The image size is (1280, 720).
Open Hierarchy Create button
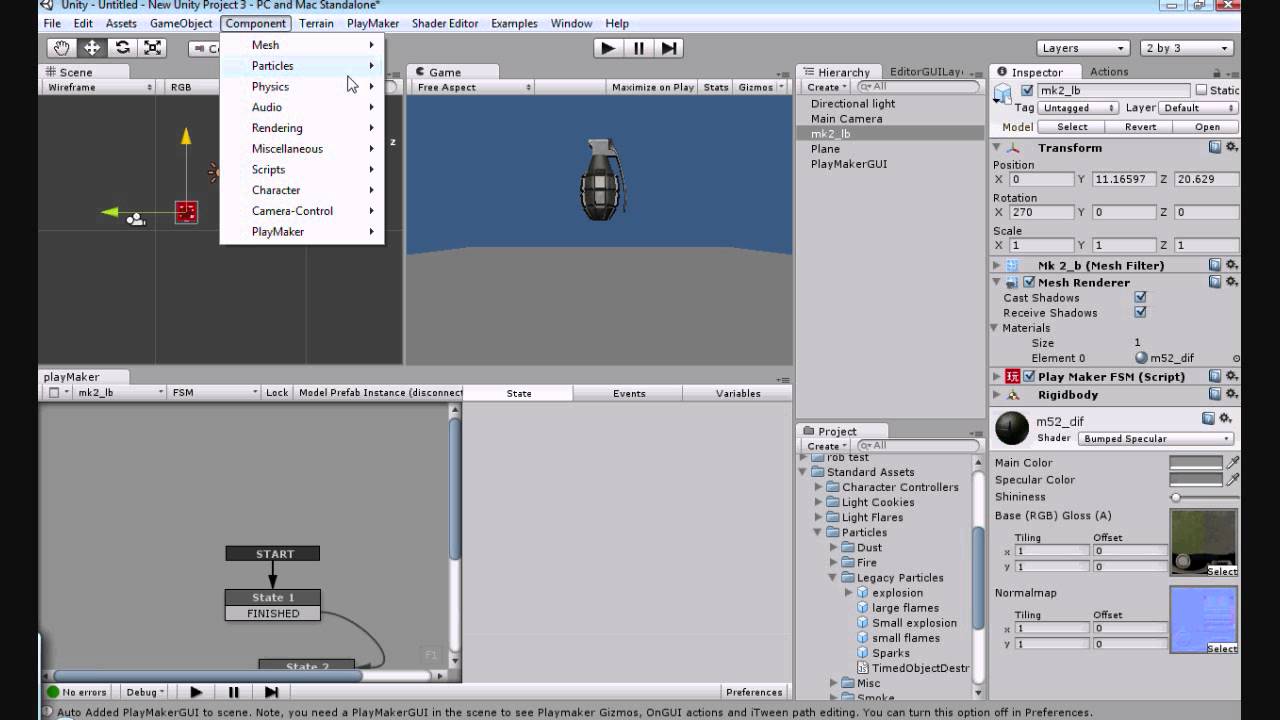pos(827,87)
